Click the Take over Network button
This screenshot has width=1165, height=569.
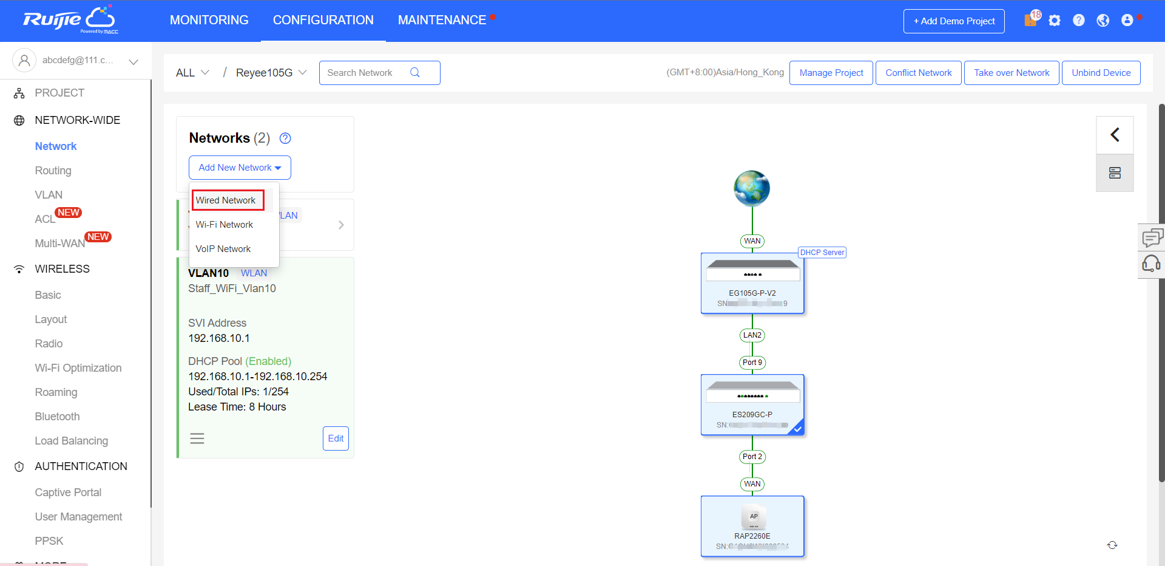(x=1011, y=73)
